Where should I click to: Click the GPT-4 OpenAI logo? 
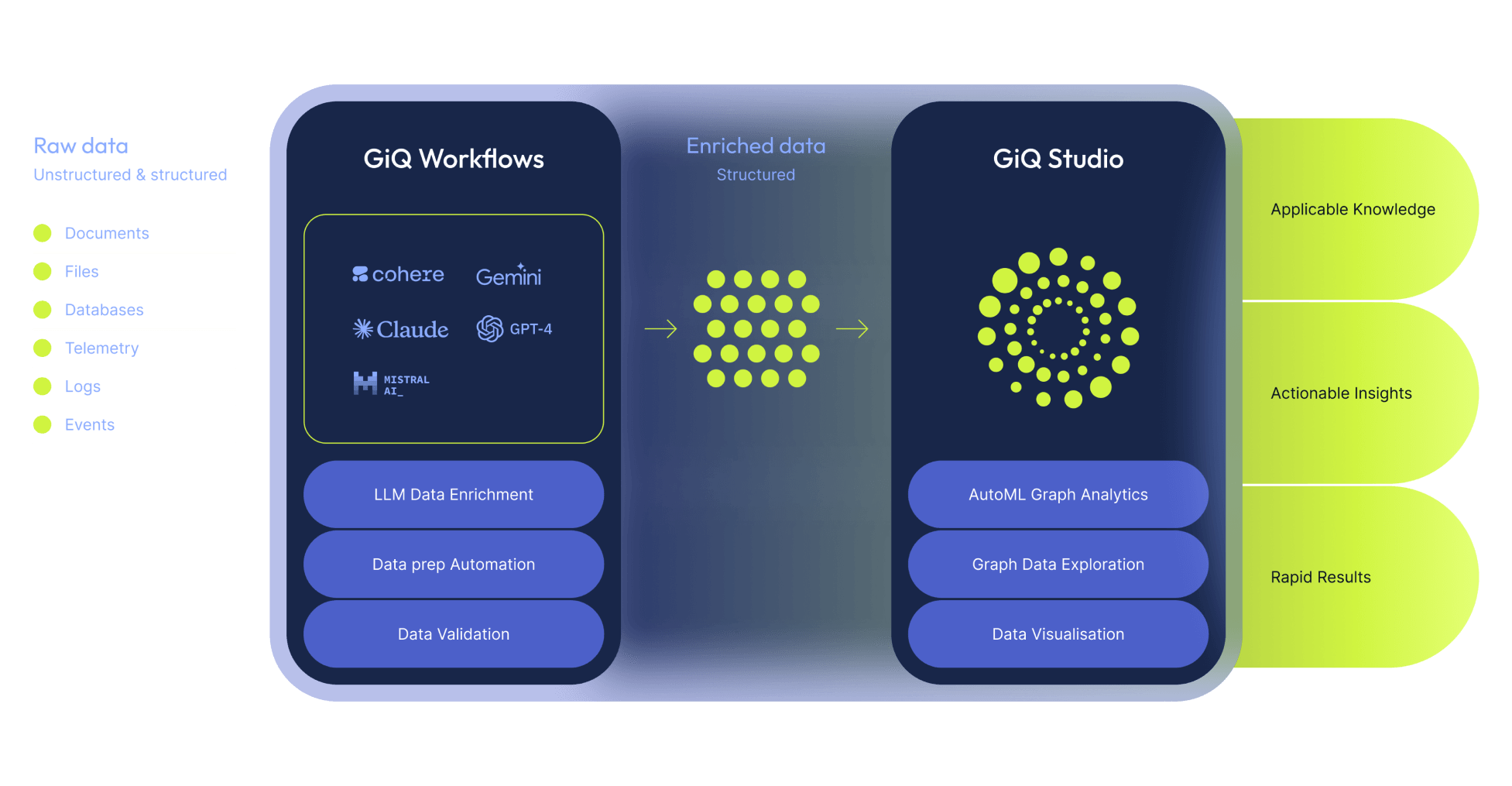[x=514, y=329]
